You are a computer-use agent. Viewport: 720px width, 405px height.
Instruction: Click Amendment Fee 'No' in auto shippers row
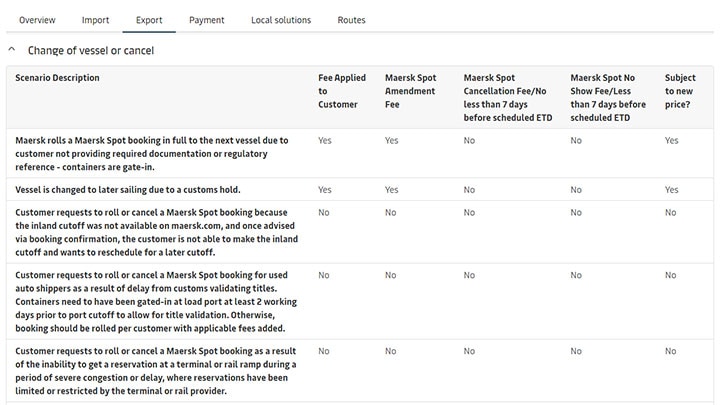click(390, 275)
